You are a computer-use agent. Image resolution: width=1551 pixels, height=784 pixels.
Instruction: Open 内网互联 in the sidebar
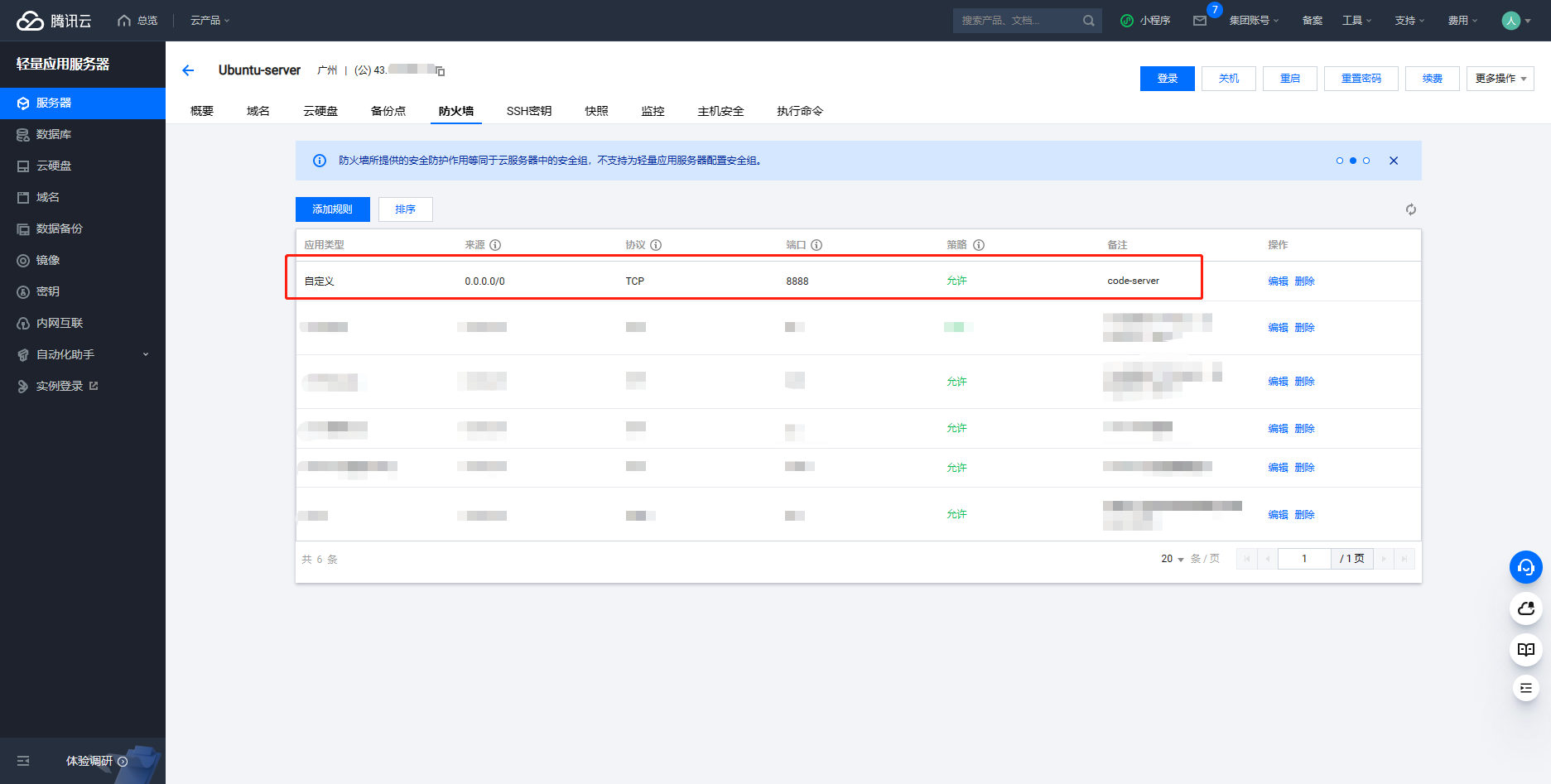tap(83, 323)
